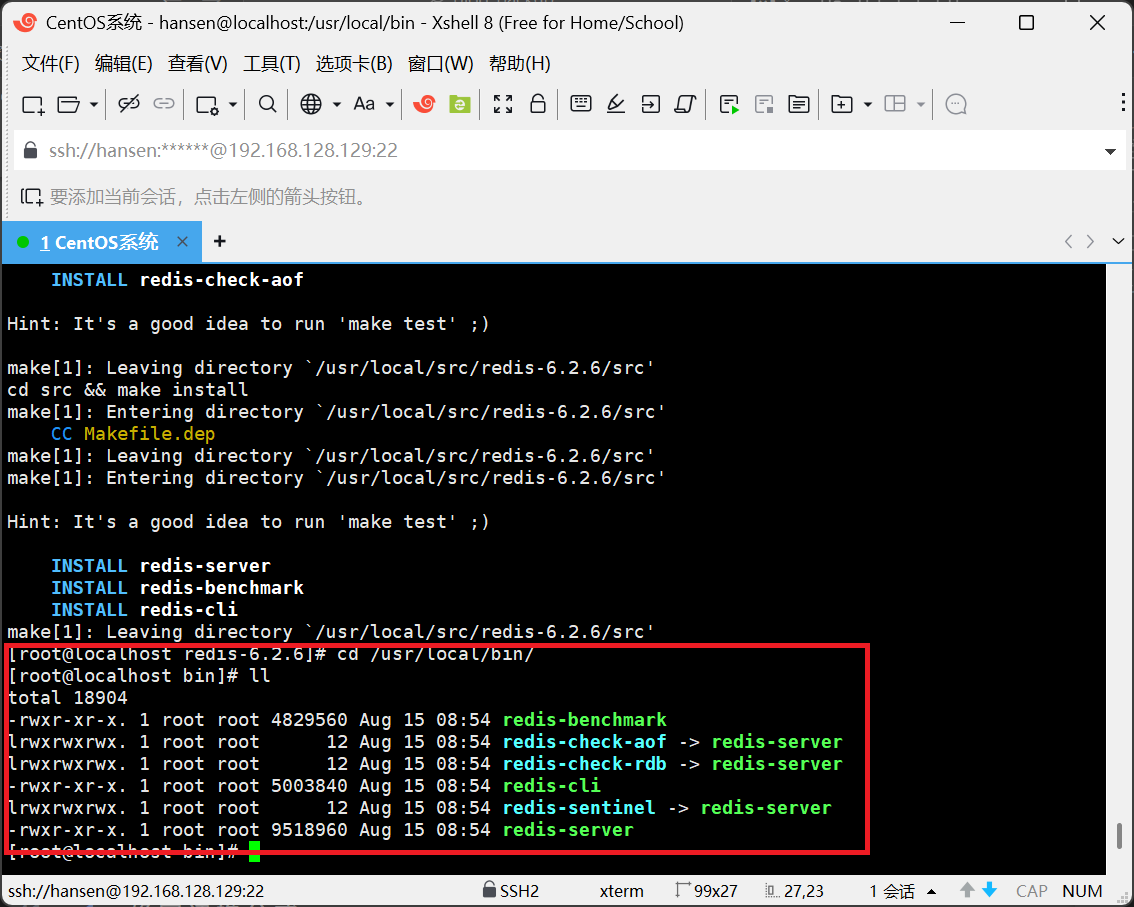Expand the font Aa dropdown arrow
Image resolution: width=1134 pixels, height=907 pixels.
pos(390,104)
